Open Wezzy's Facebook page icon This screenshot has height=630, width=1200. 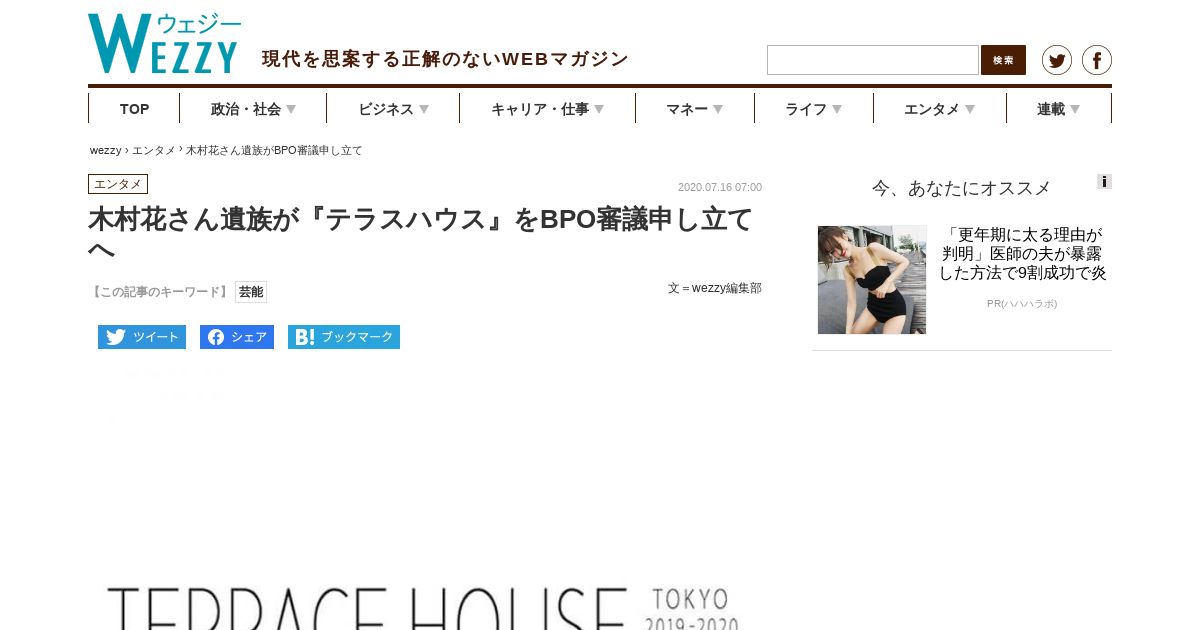tap(1097, 60)
